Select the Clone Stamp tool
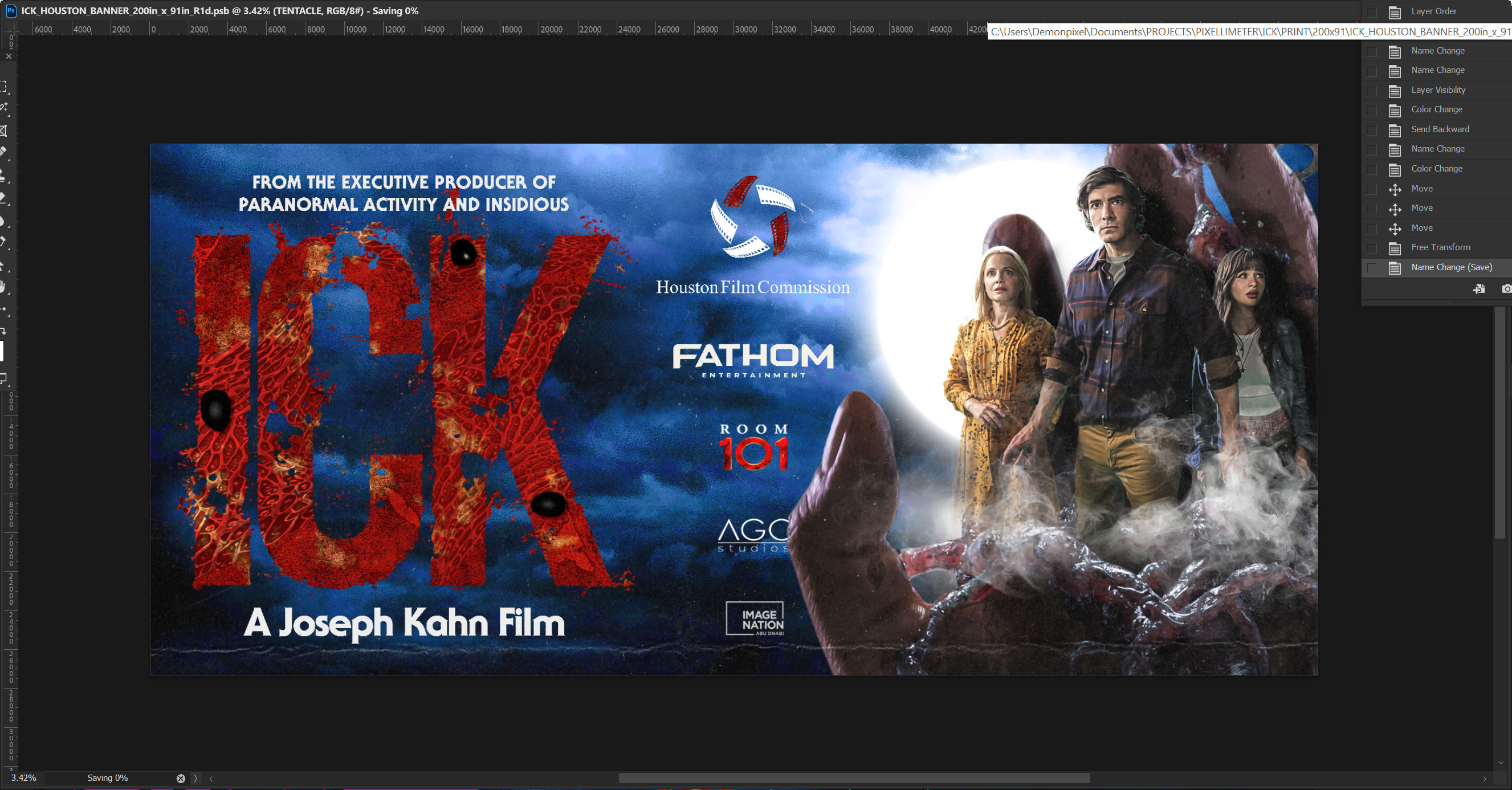The image size is (1512, 790). pos(3,175)
